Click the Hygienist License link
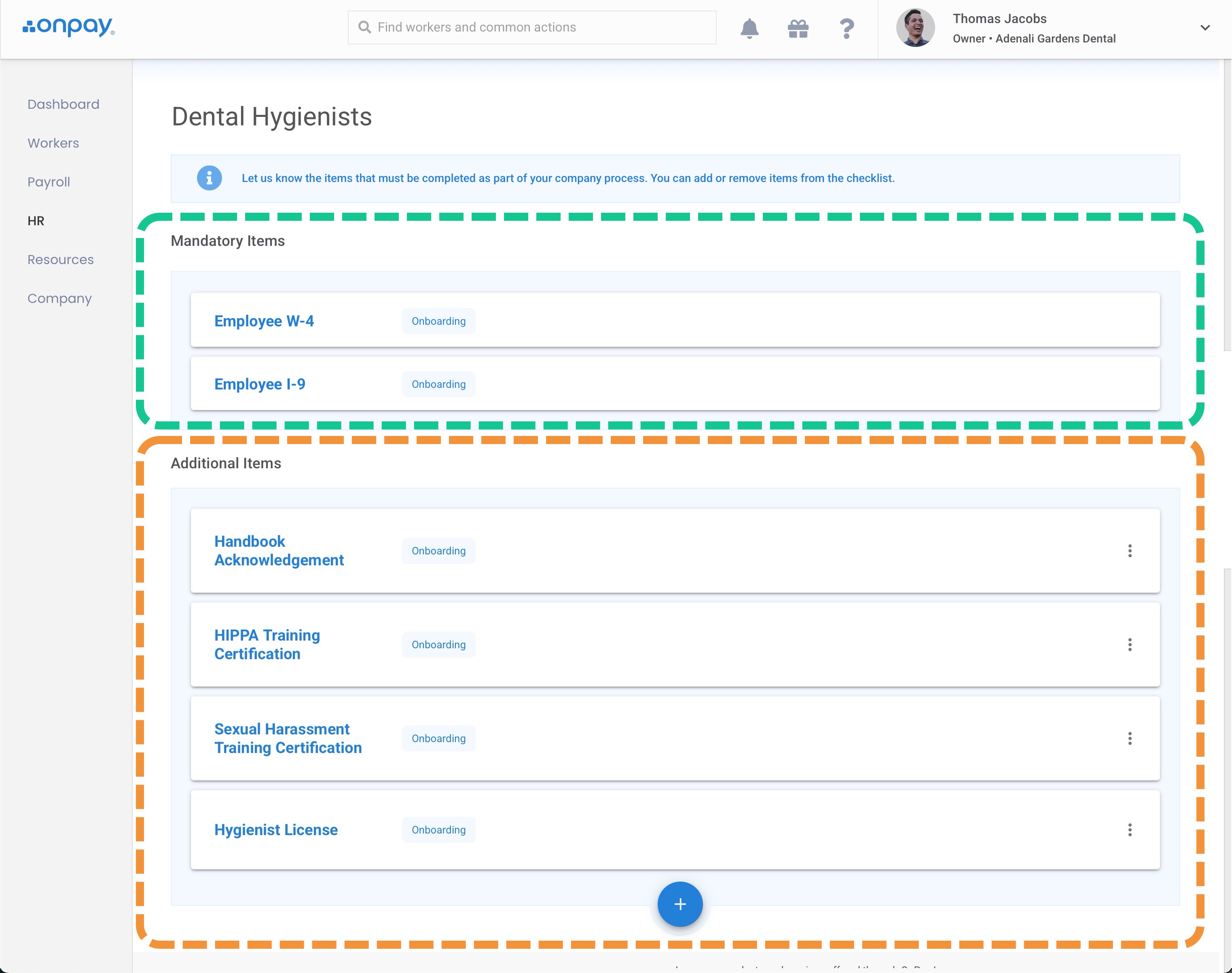Screen dimensions: 1232x973 pyautogui.click(x=276, y=829)
